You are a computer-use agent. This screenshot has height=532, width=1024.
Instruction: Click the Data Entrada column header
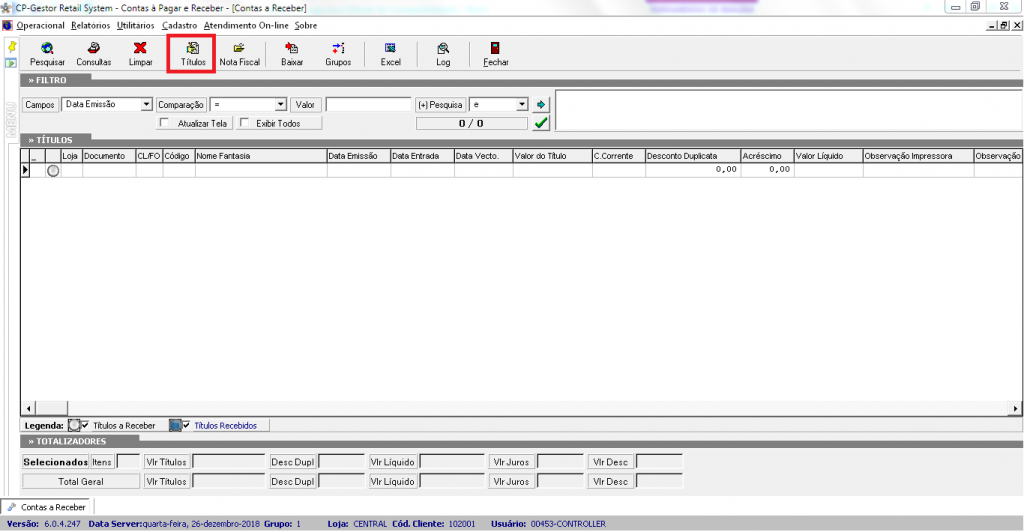pos(423,156)
